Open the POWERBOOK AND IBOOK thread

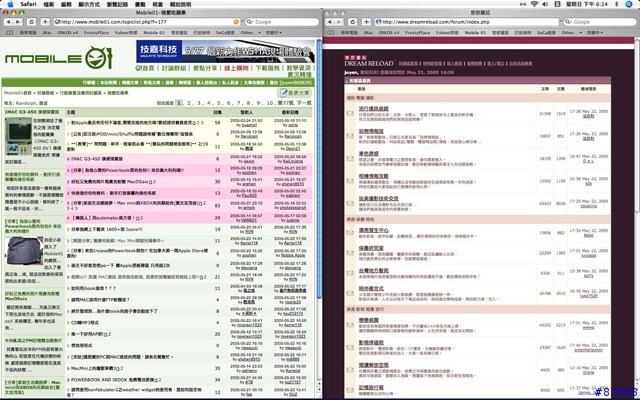pos(111,380)
